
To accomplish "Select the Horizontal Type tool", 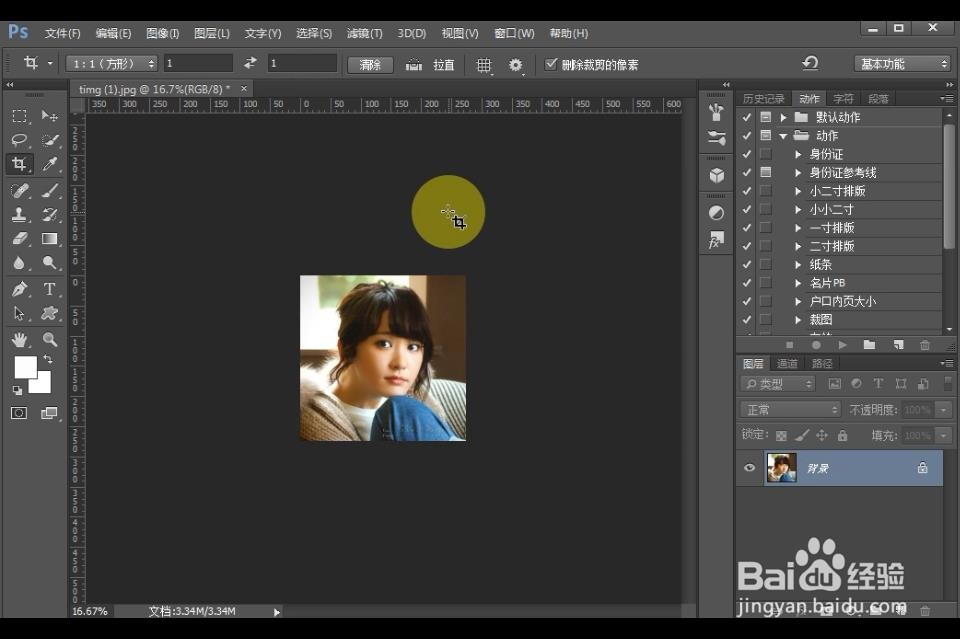I will pyautogui.click(x=50, y=289).
